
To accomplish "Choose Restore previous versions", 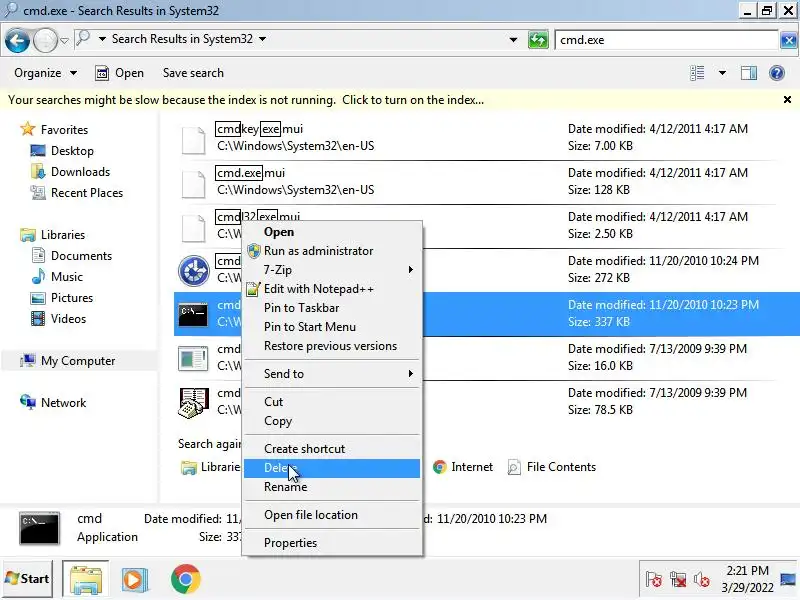I will (332, 346).
